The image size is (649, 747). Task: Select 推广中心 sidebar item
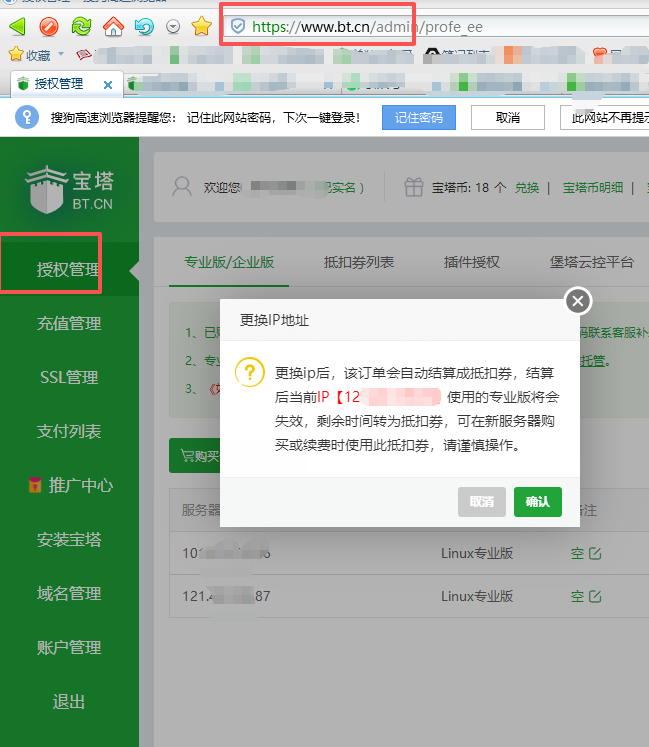(x=69, y=485)
